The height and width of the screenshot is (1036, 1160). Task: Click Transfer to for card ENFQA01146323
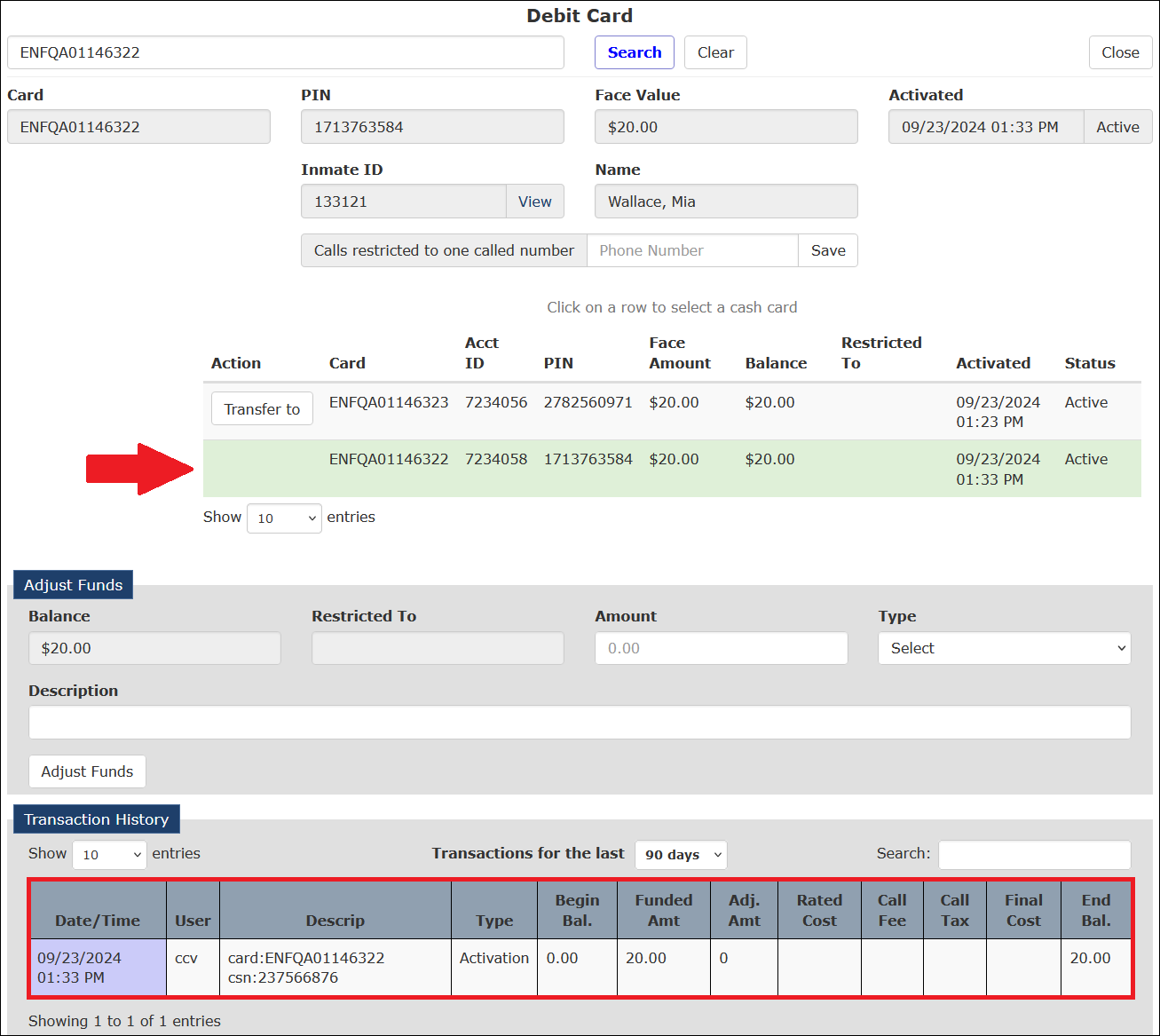[x=262, y=408]
